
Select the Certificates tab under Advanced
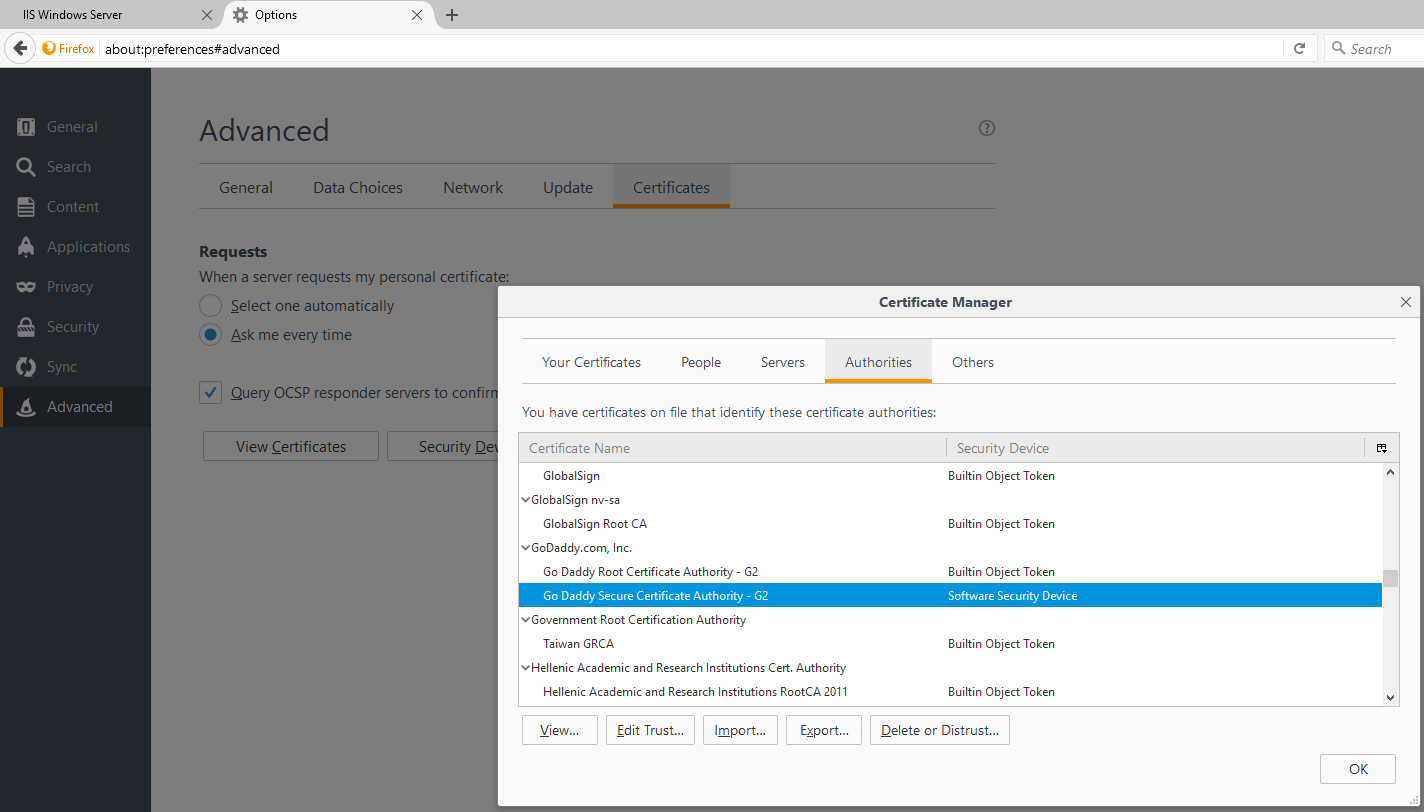[671, 187]
